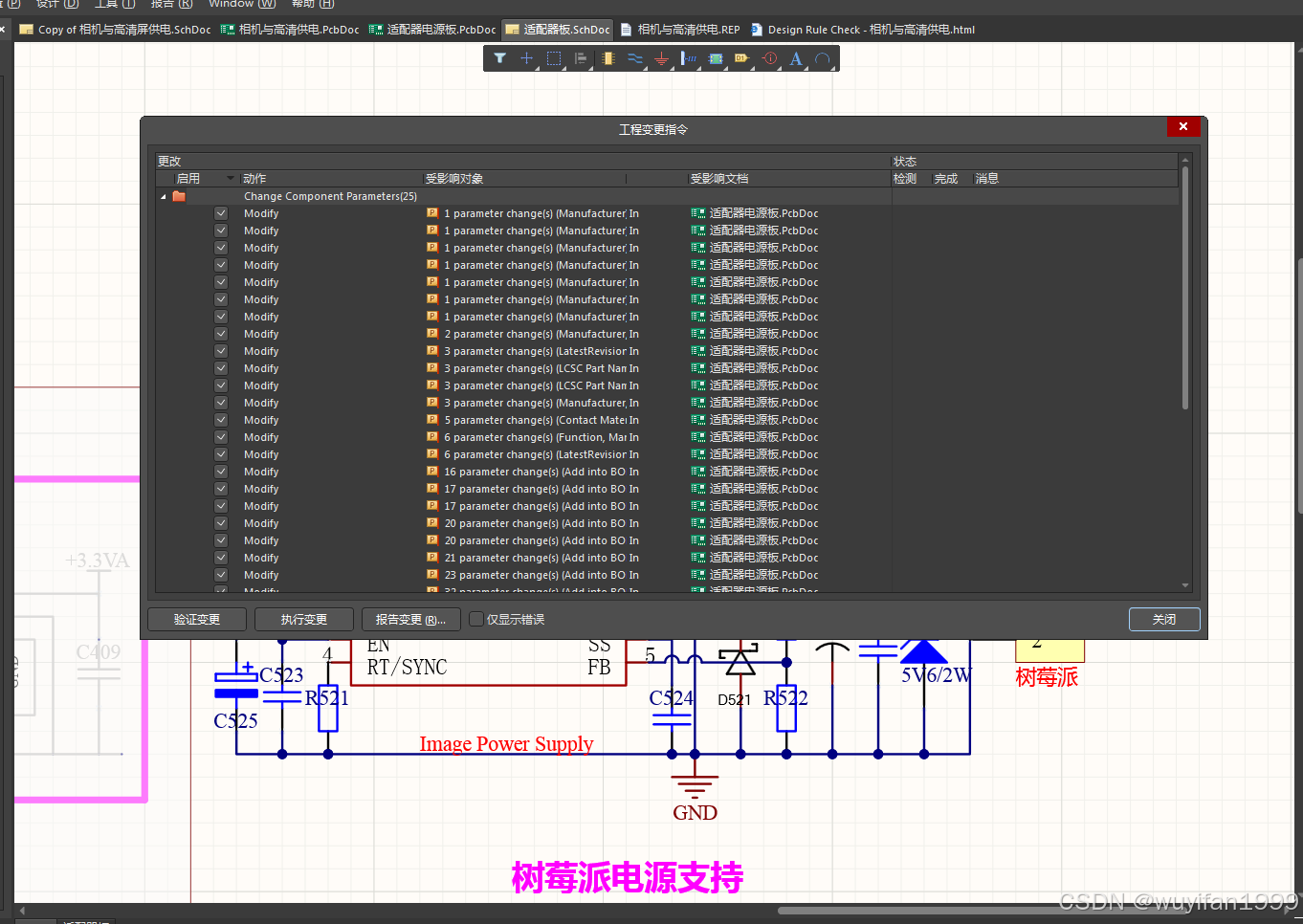Click the change list scroll-up arrow
The width and height of the screenshot is (1303, 924).
coord(1185,160)
